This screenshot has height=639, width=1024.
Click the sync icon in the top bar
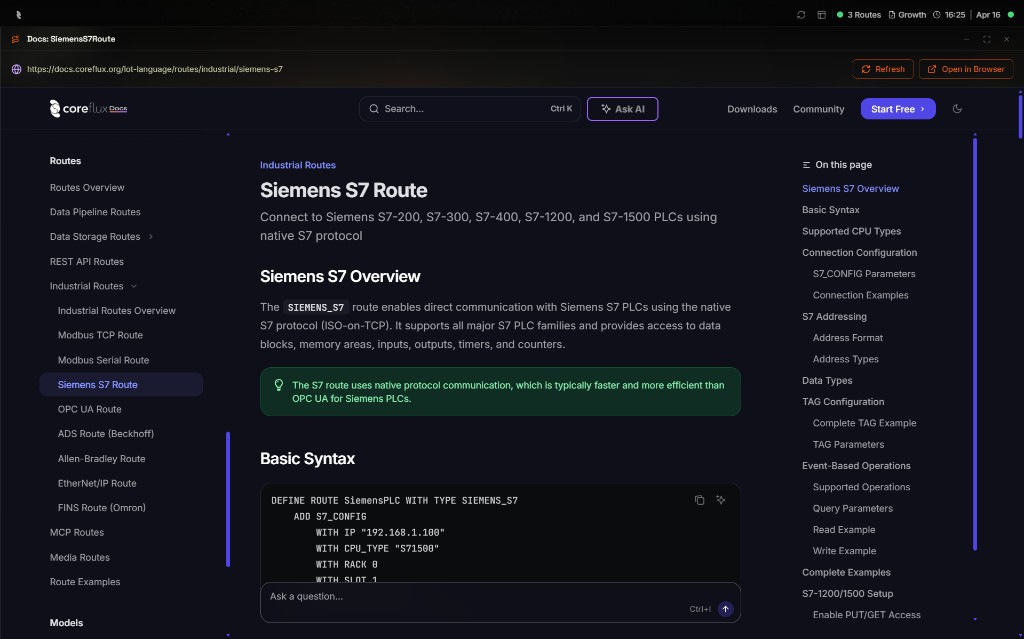(x=801, y=14)
